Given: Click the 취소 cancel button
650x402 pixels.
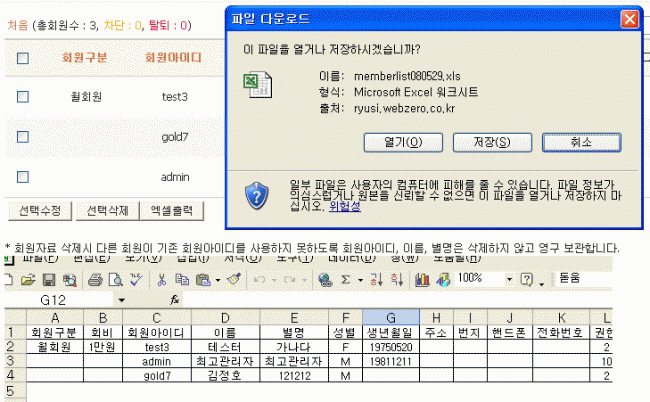Looking at the screenshot, I should click(x=581, y=143).
